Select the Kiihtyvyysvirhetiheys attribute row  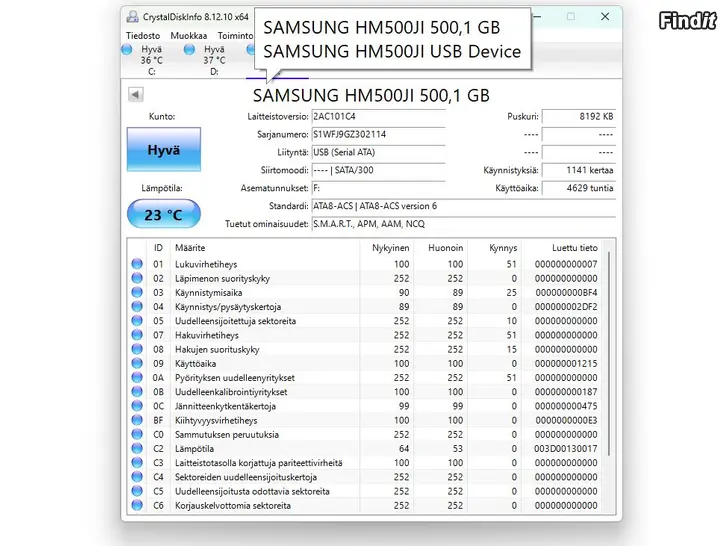point(365,420)
